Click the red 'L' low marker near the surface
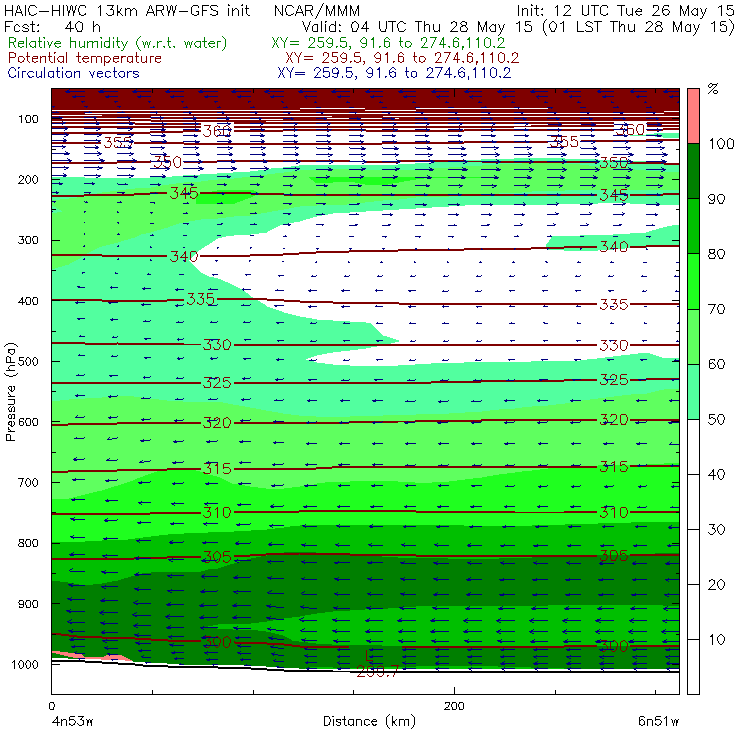Screen dimensions: 740x740 [369, 655]
